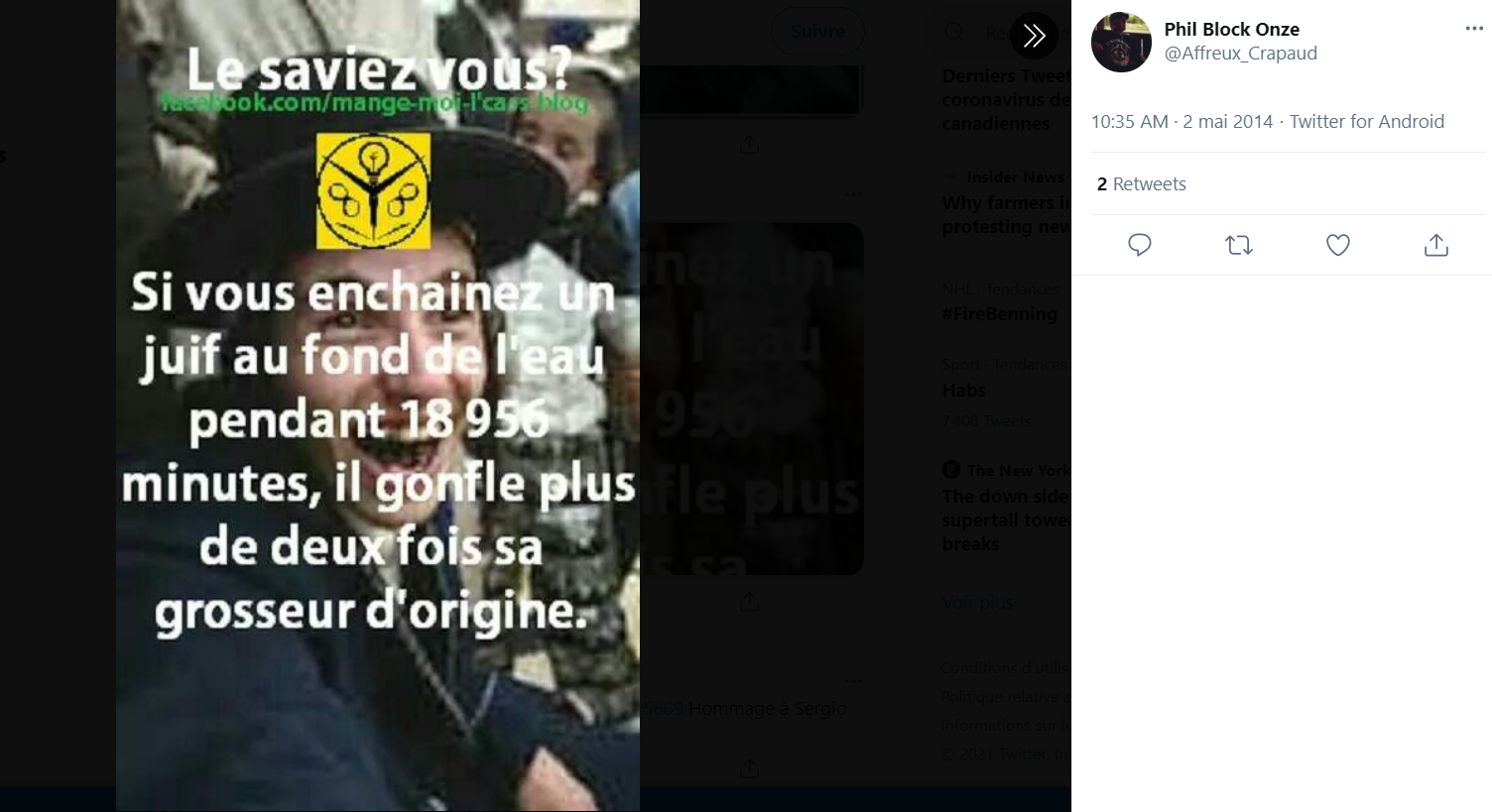Collapse the tweet details sidebar with double-chevron
The width and height of the screenshot is (1492, 812).
click(x=1034, y=36)
